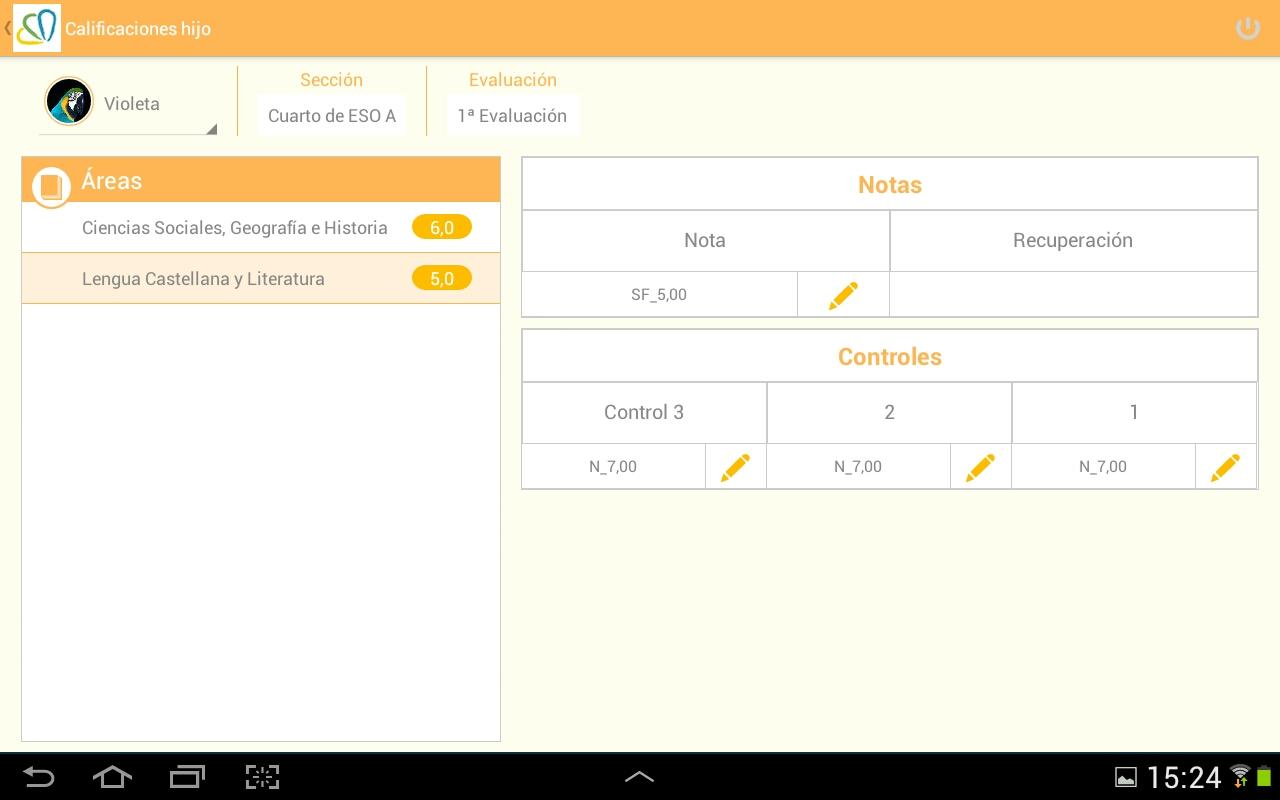Tap the 6,0 grade badge

point(442,228)
